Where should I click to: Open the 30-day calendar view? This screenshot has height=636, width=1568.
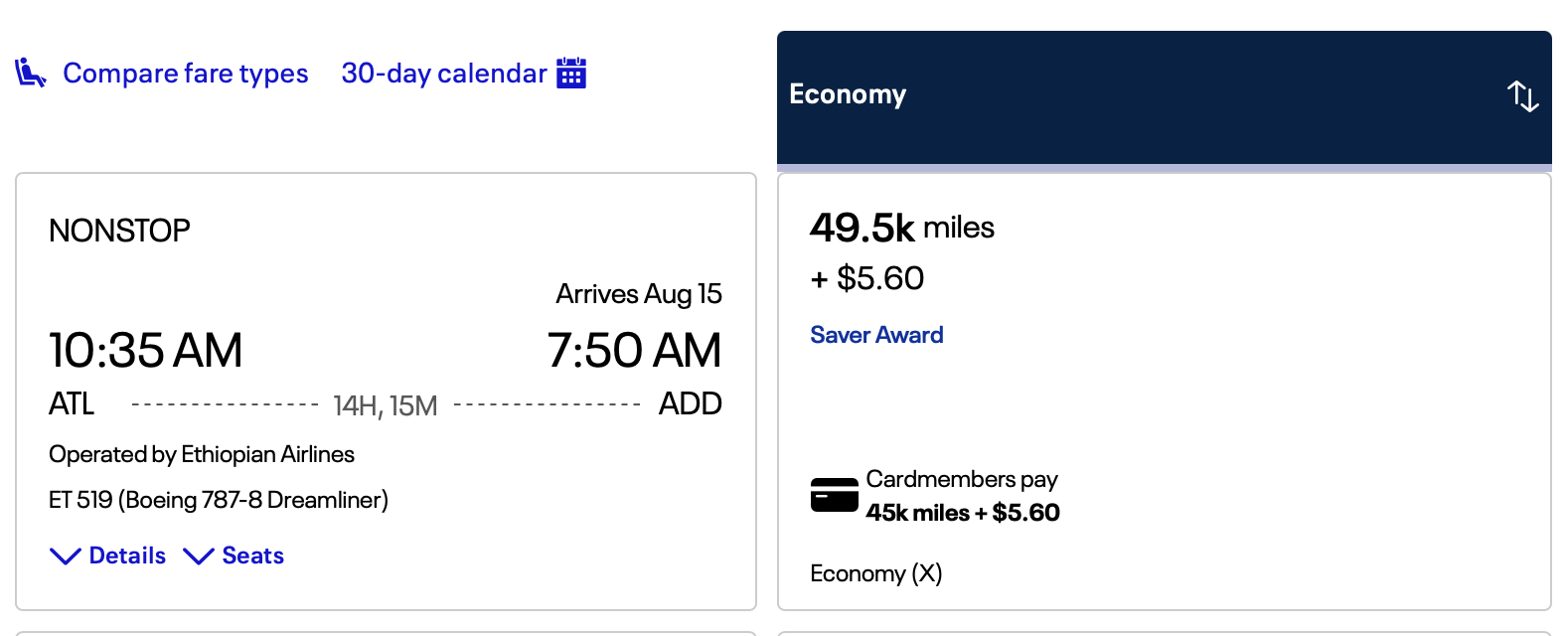click(443, 72)
